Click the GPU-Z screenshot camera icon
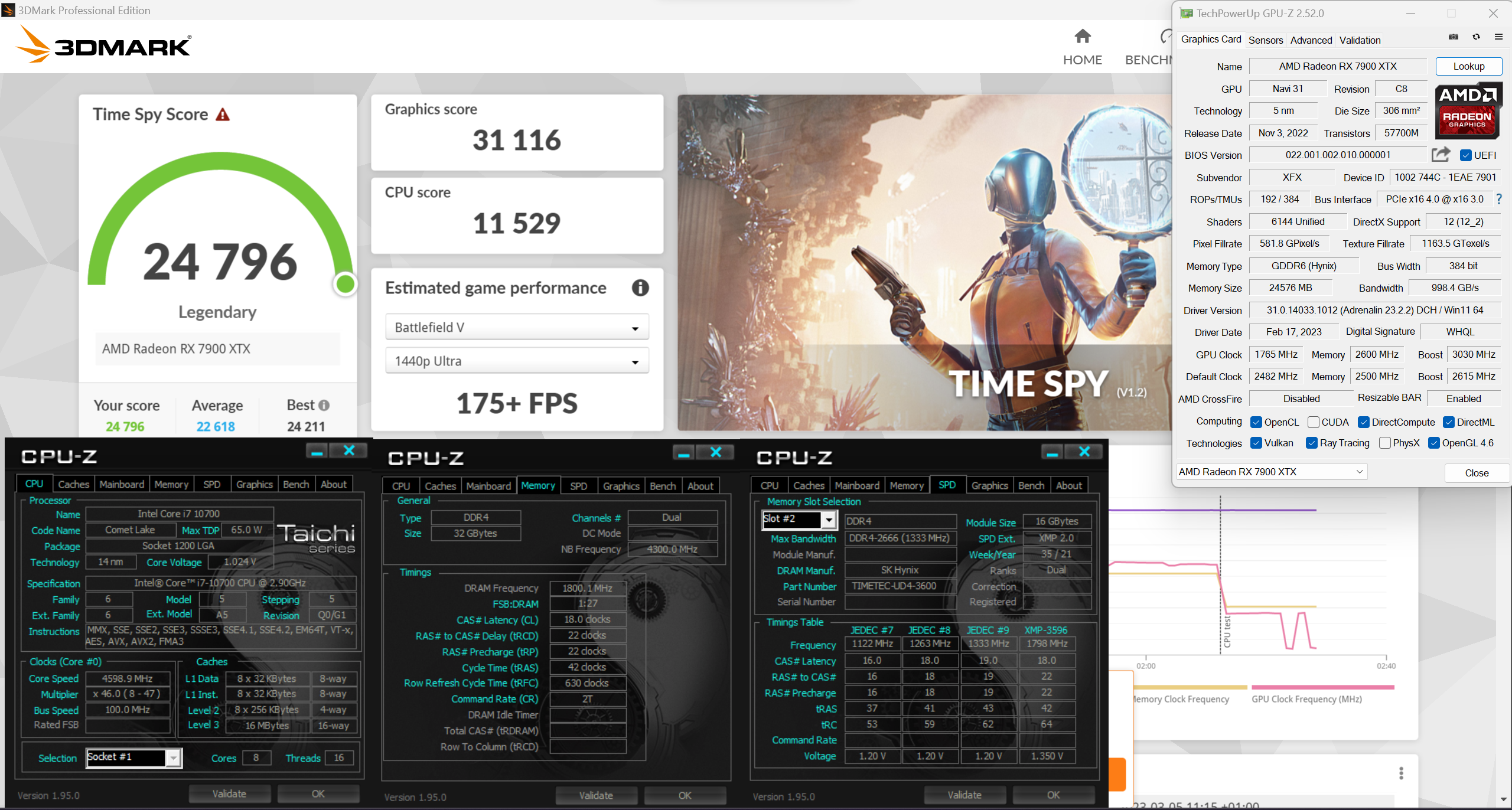The image size is (1512, 810). 1454,37
